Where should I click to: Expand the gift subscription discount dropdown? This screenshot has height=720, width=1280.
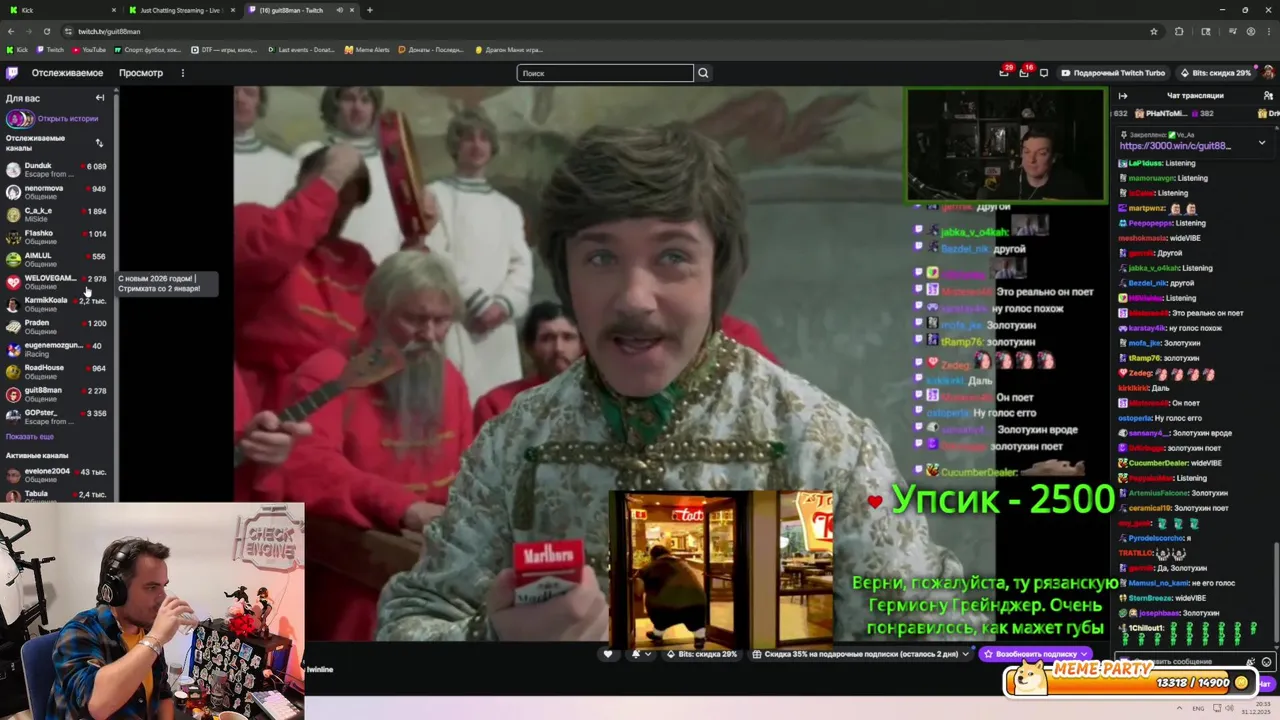point(966,654)
